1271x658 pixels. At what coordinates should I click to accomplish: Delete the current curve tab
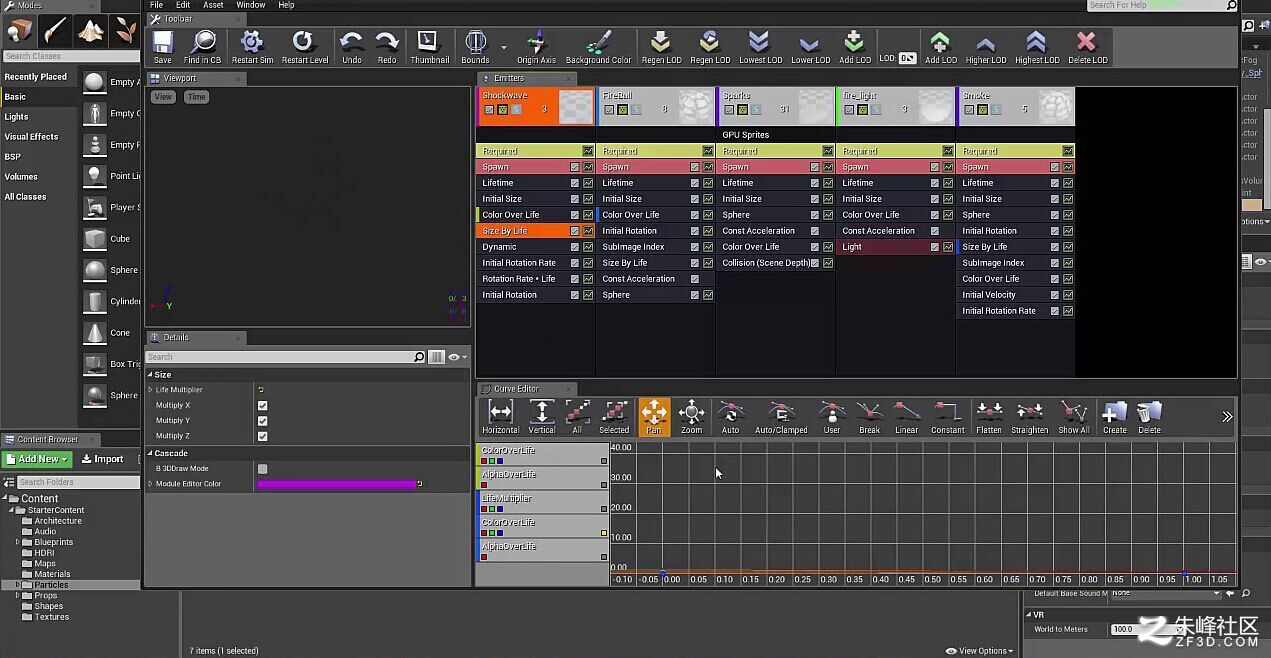coord(1149,417)
